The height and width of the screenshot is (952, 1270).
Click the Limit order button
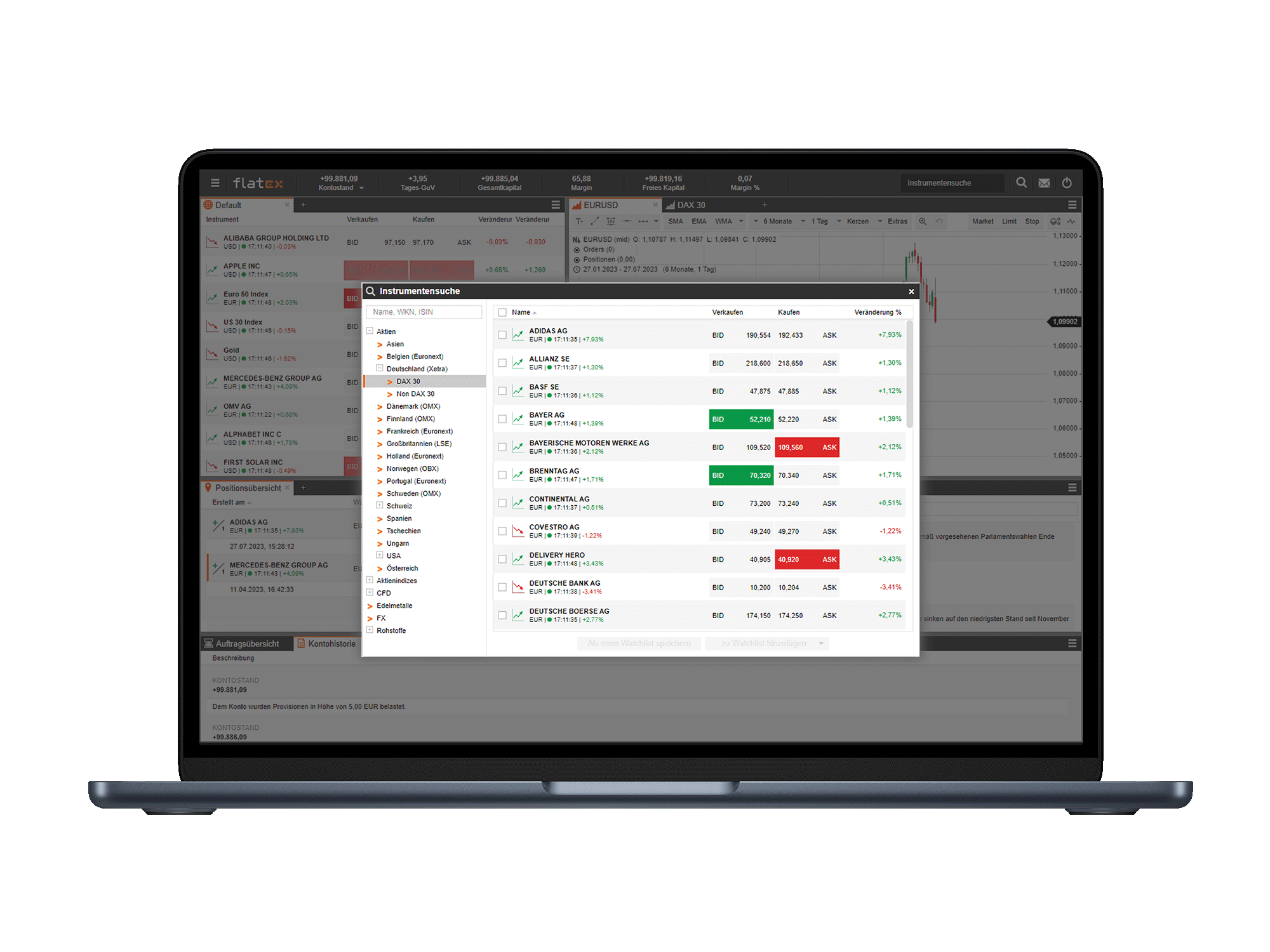(x=1010, y=221)
